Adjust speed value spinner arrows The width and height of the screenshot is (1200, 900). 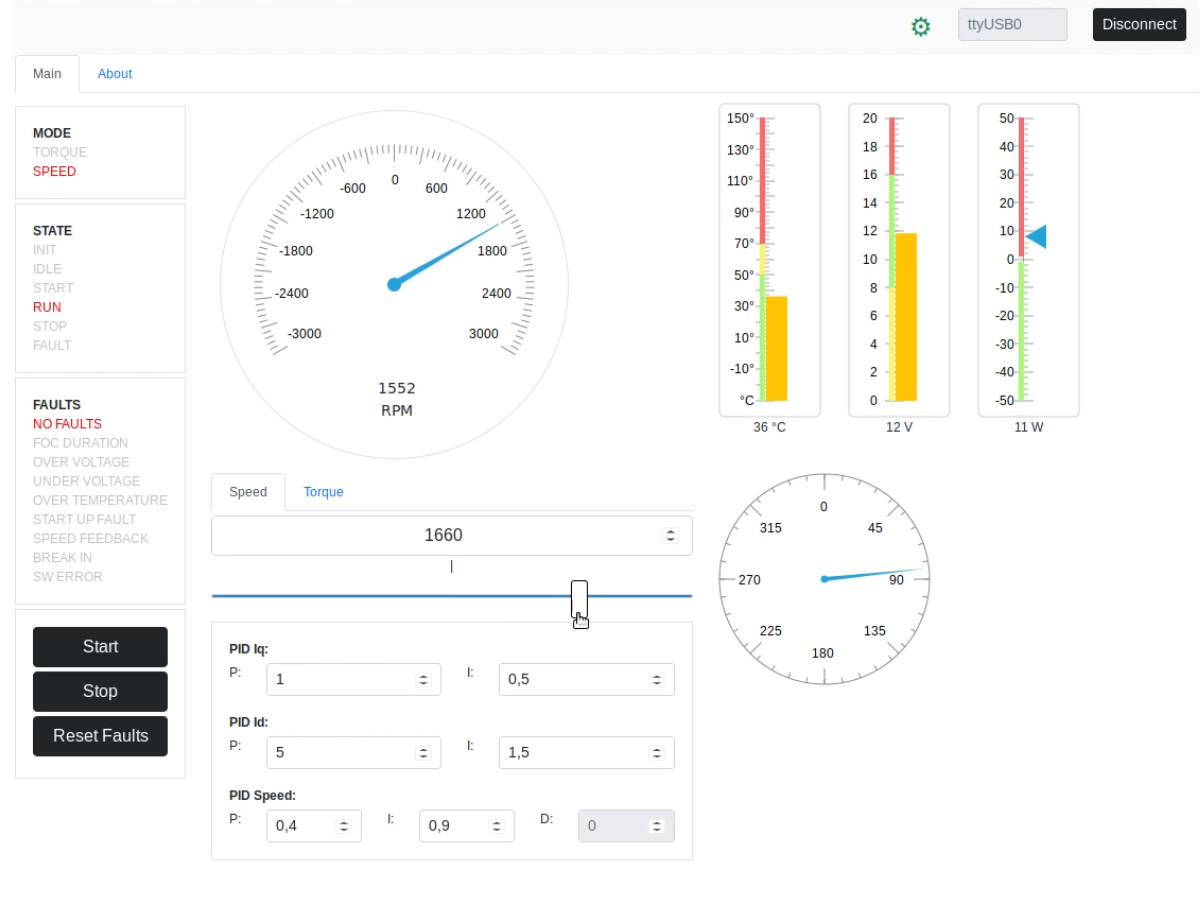click(671, 536)
